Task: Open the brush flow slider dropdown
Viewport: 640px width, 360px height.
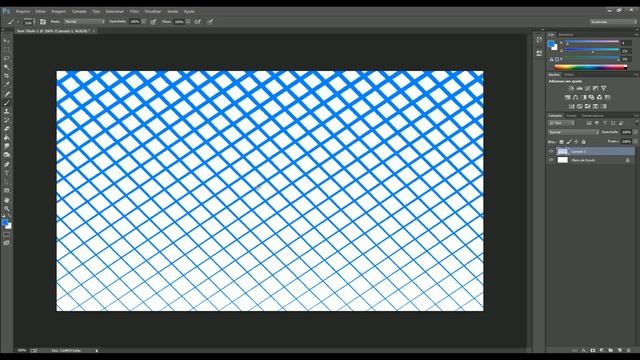Action: [188, 22]
